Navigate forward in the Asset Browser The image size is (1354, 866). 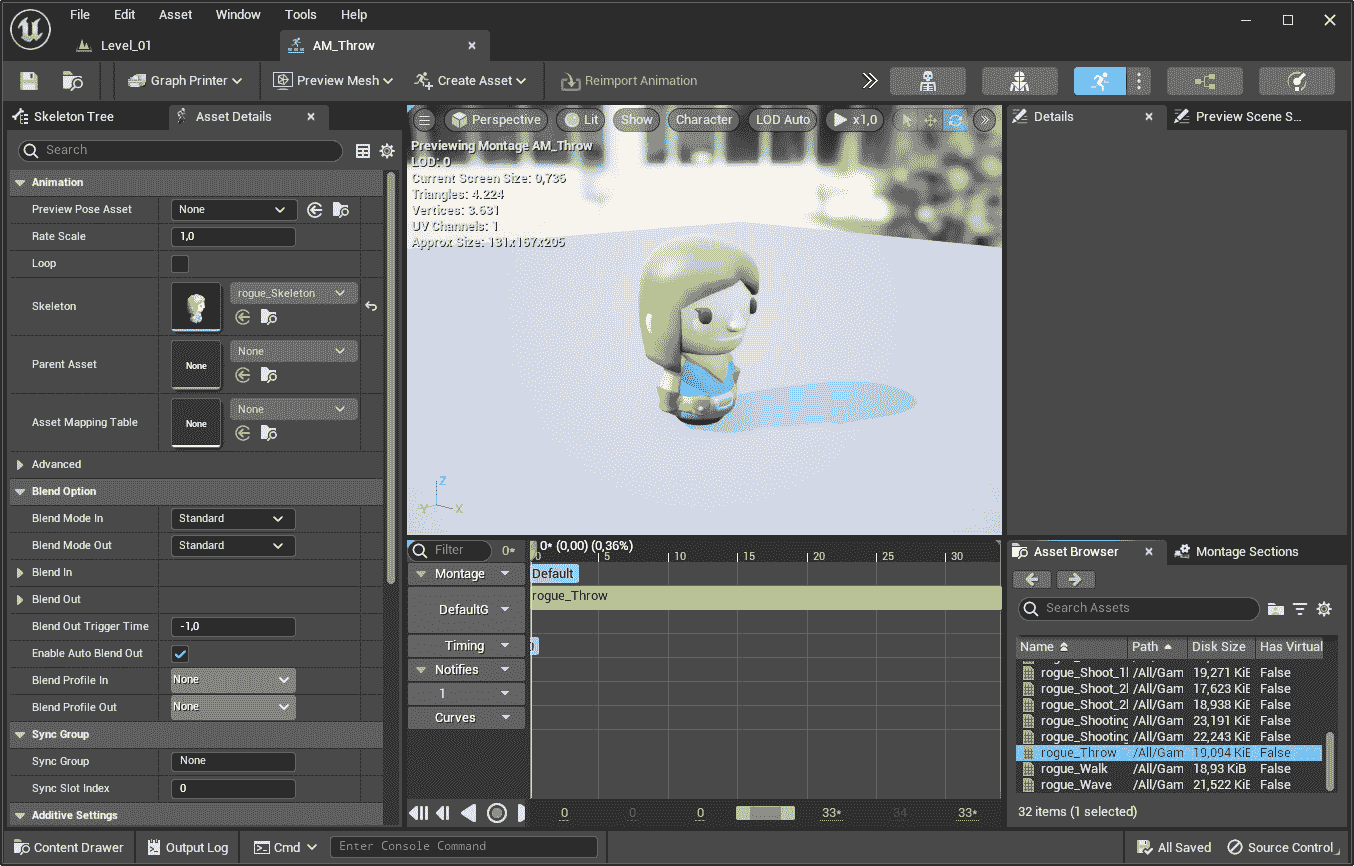point(1076,580)
